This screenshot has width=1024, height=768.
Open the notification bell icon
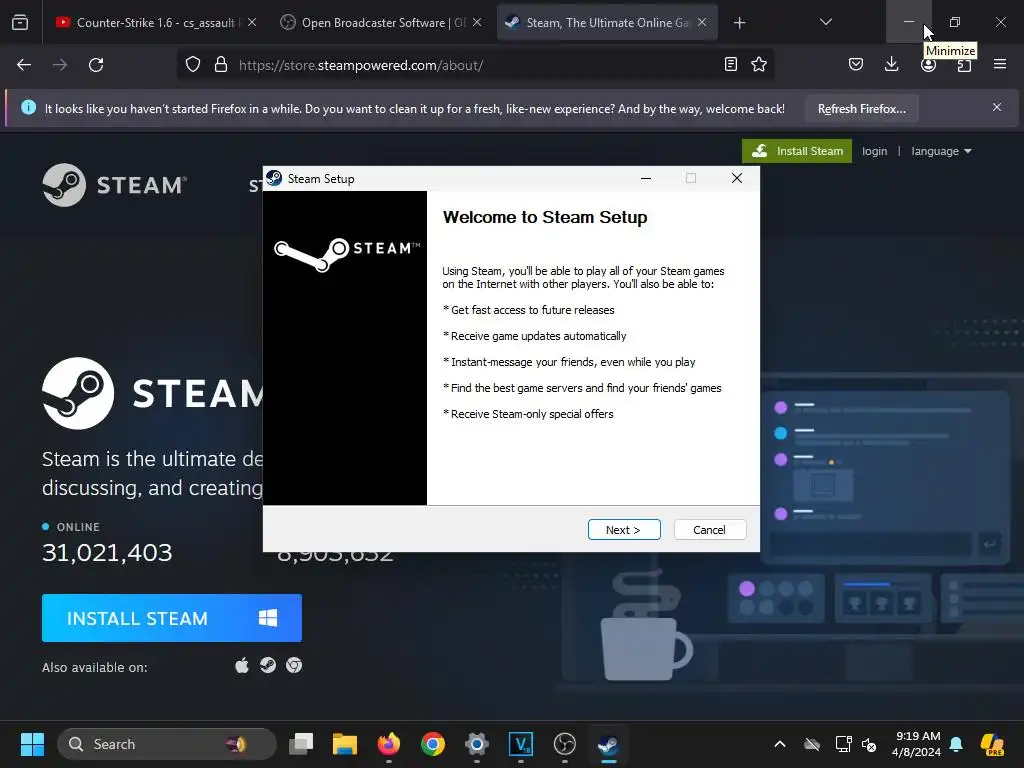coord(956,744)
